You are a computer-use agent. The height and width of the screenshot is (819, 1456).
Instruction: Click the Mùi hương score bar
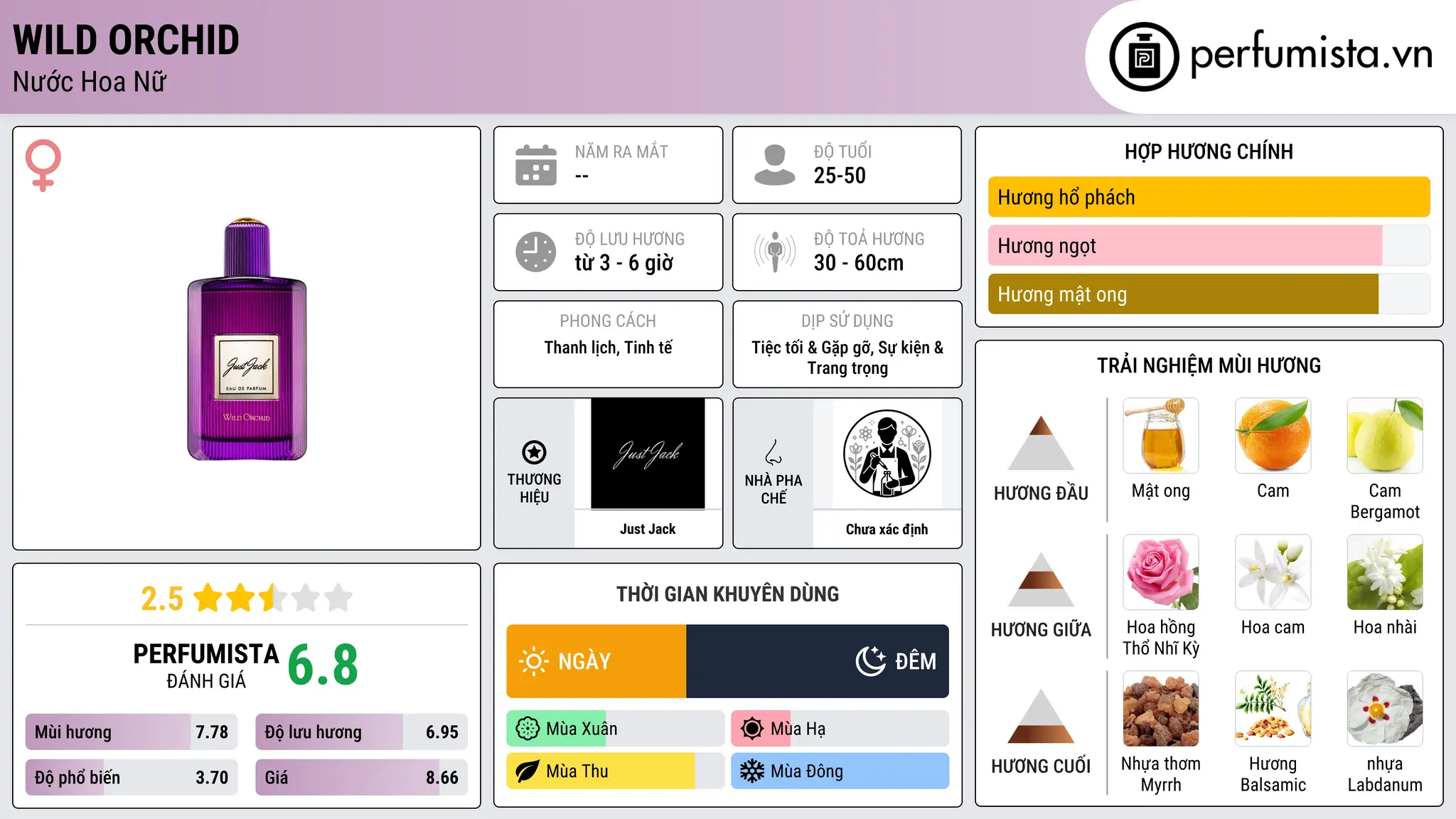(132, 732)
